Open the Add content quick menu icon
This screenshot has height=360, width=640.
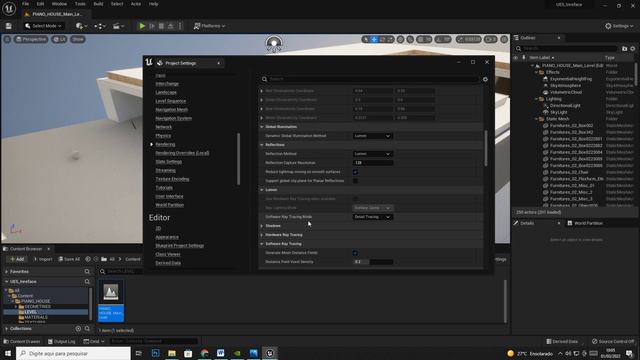81,26
